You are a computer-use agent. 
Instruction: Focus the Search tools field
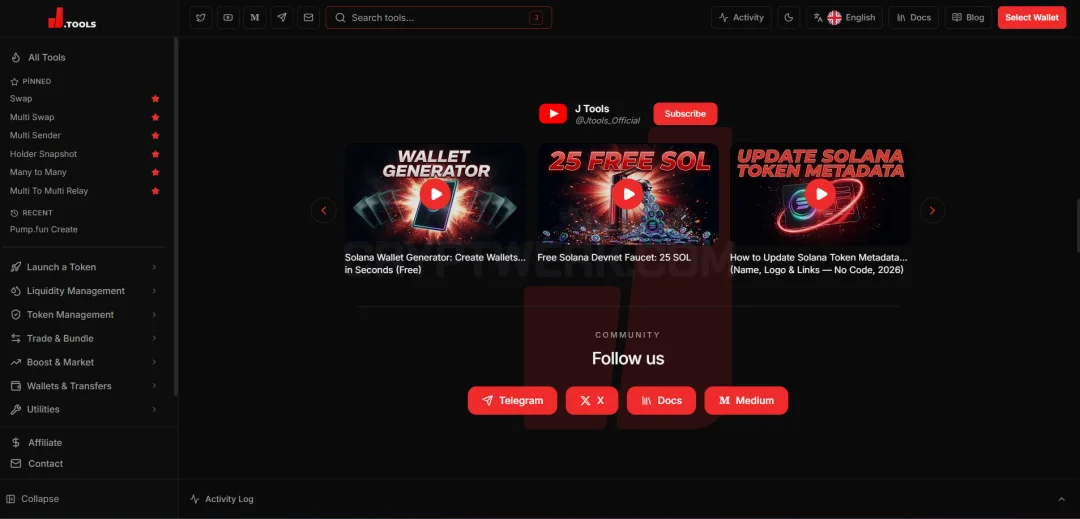(439, 17)
